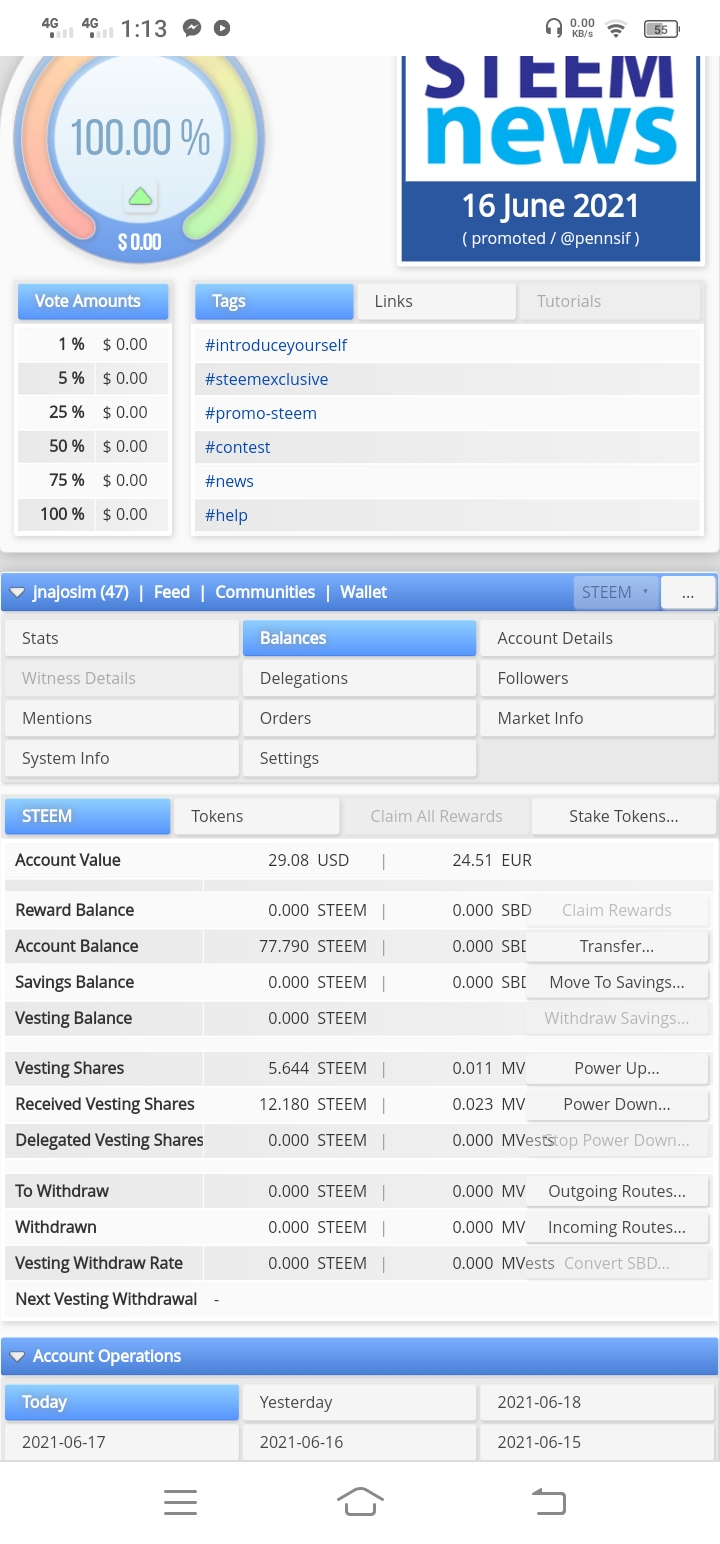
Task: Click the Withdraw Savings... button
Action: click(617, 1018)
